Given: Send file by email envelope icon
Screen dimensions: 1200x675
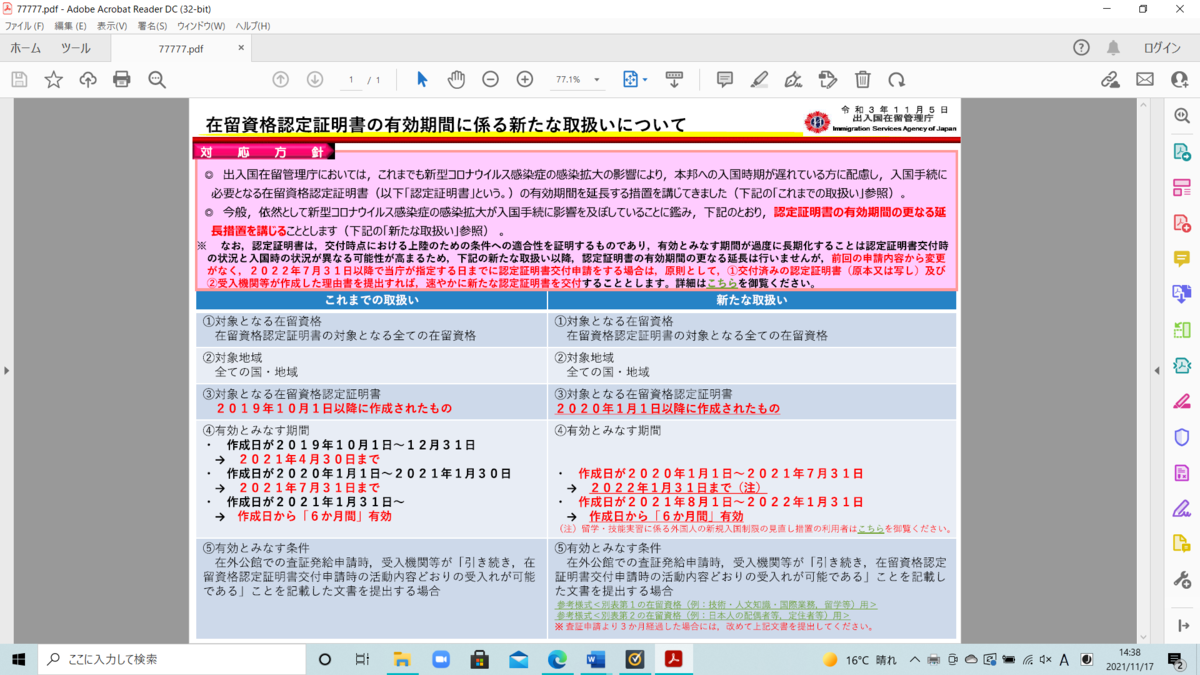Looking at the screenshot, I should coord(1145,79).
